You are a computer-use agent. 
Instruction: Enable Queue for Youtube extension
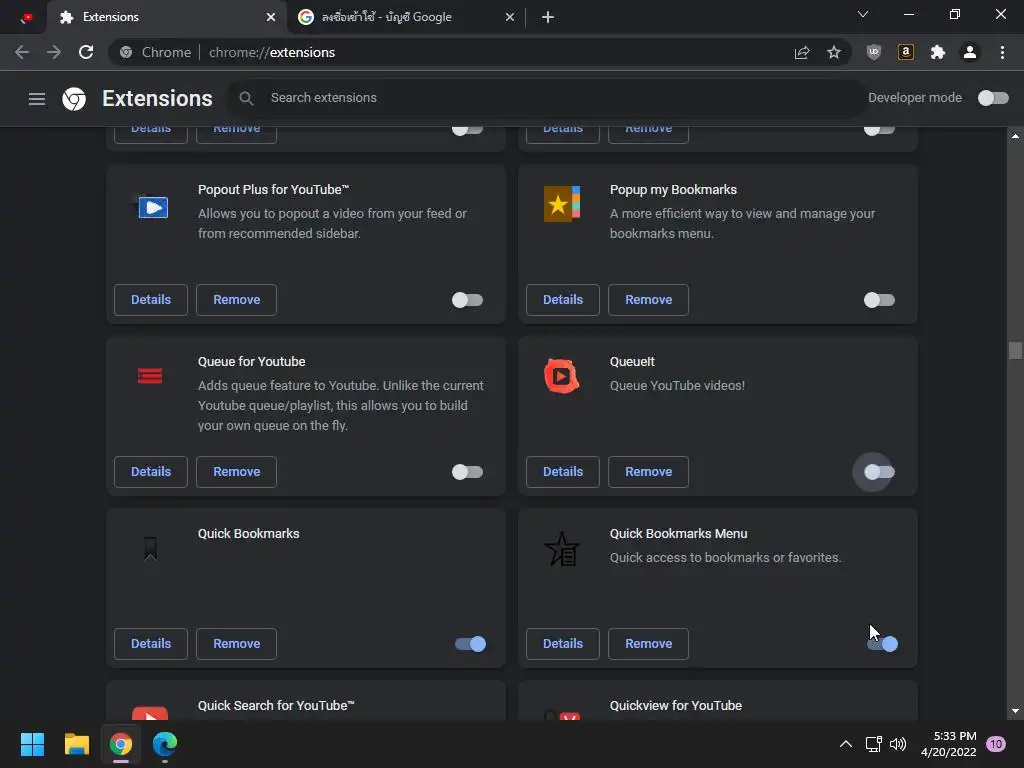[467, 472]
